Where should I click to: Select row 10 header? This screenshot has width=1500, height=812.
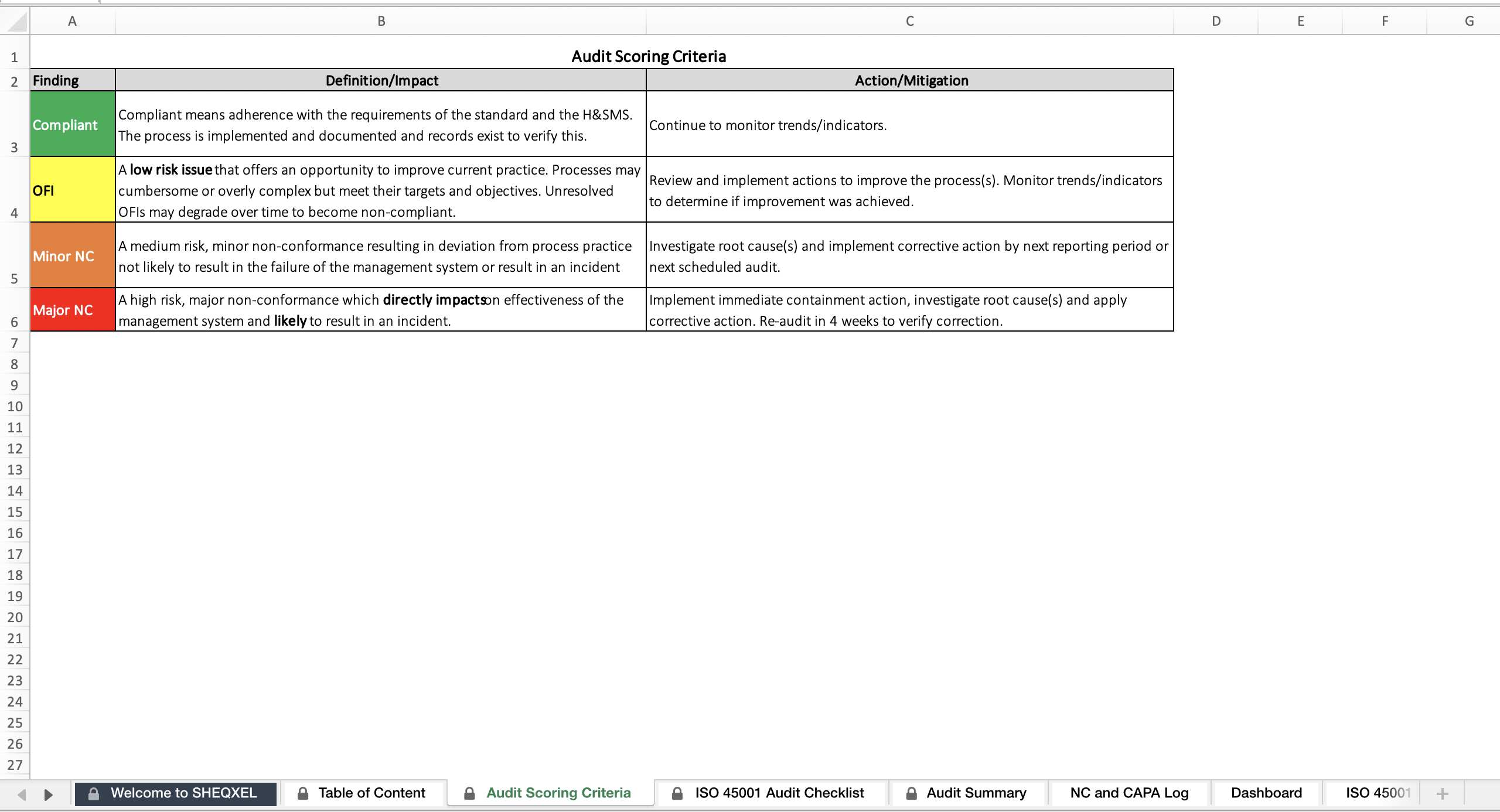15,406
